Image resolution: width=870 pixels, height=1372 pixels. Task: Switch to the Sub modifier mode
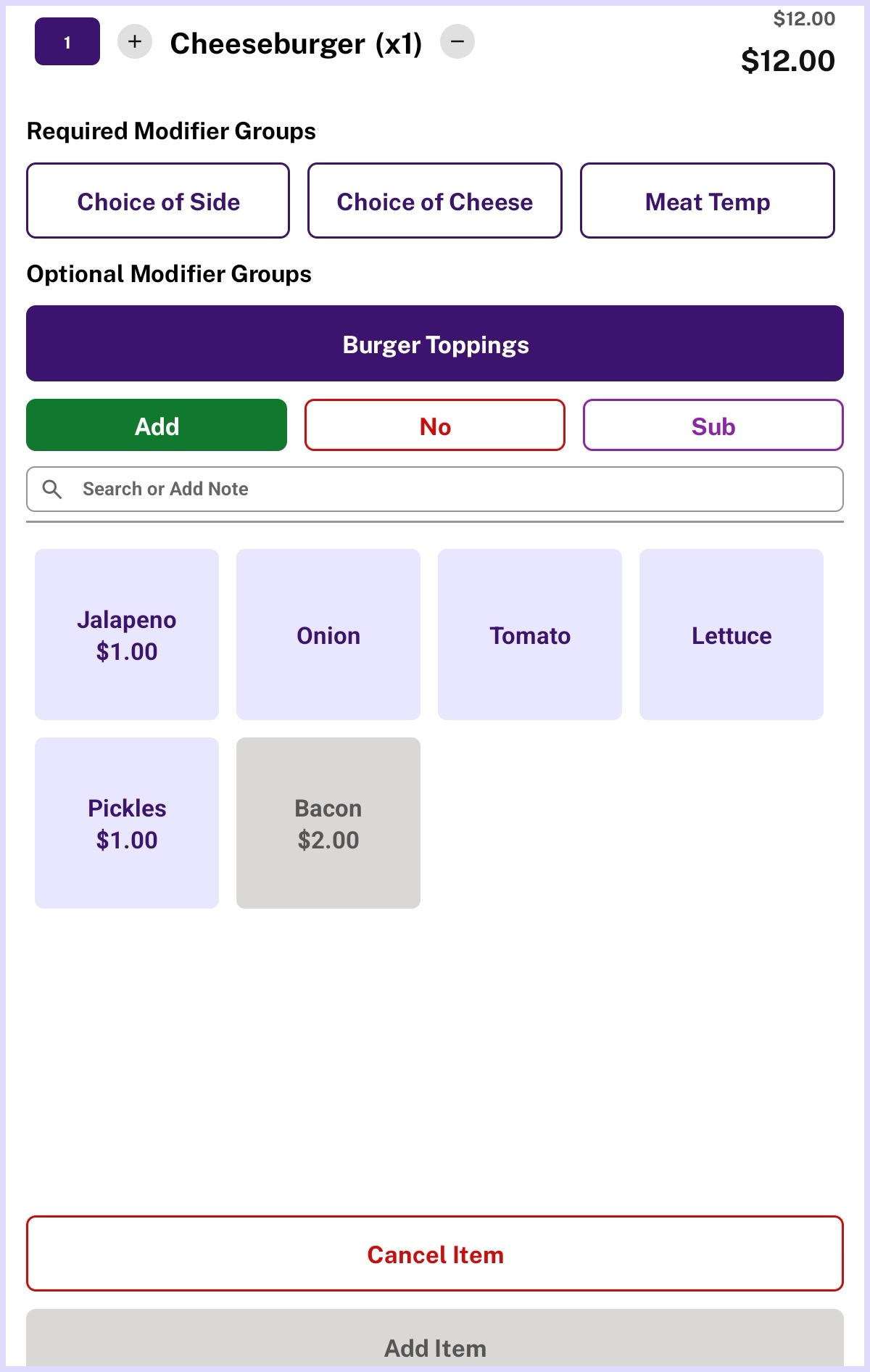coord(713,426)
